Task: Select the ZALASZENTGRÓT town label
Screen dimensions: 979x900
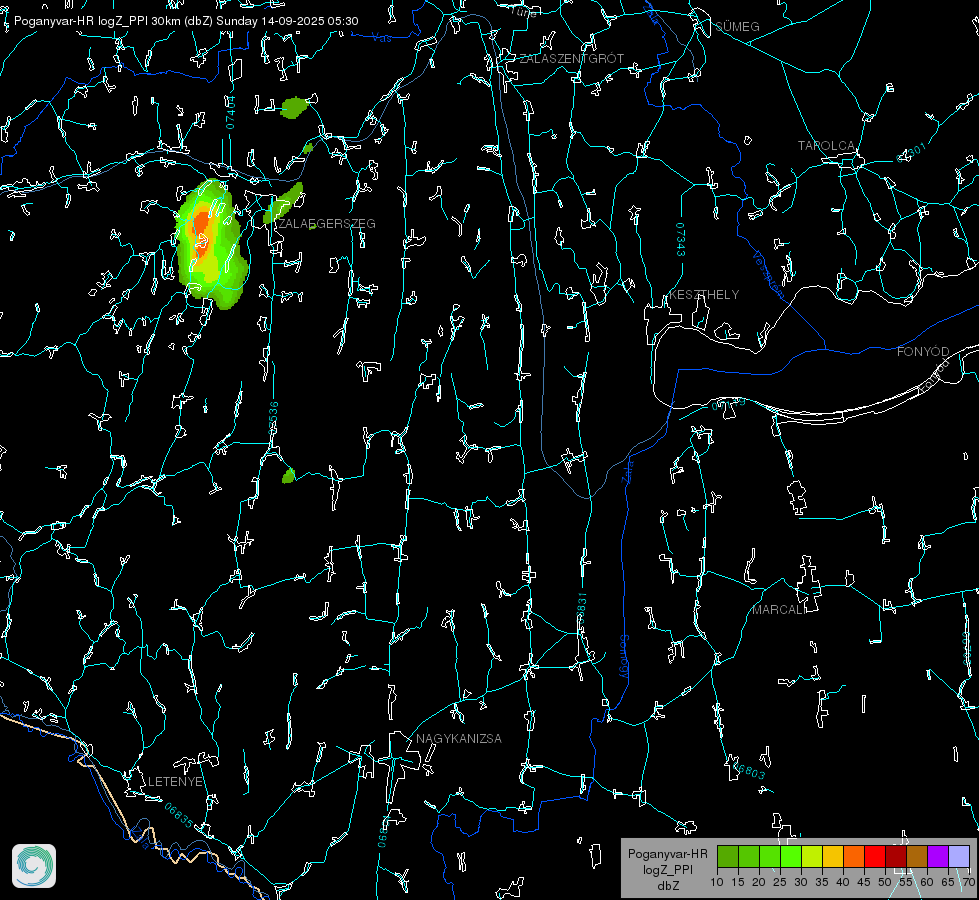Action: [571, 59]
